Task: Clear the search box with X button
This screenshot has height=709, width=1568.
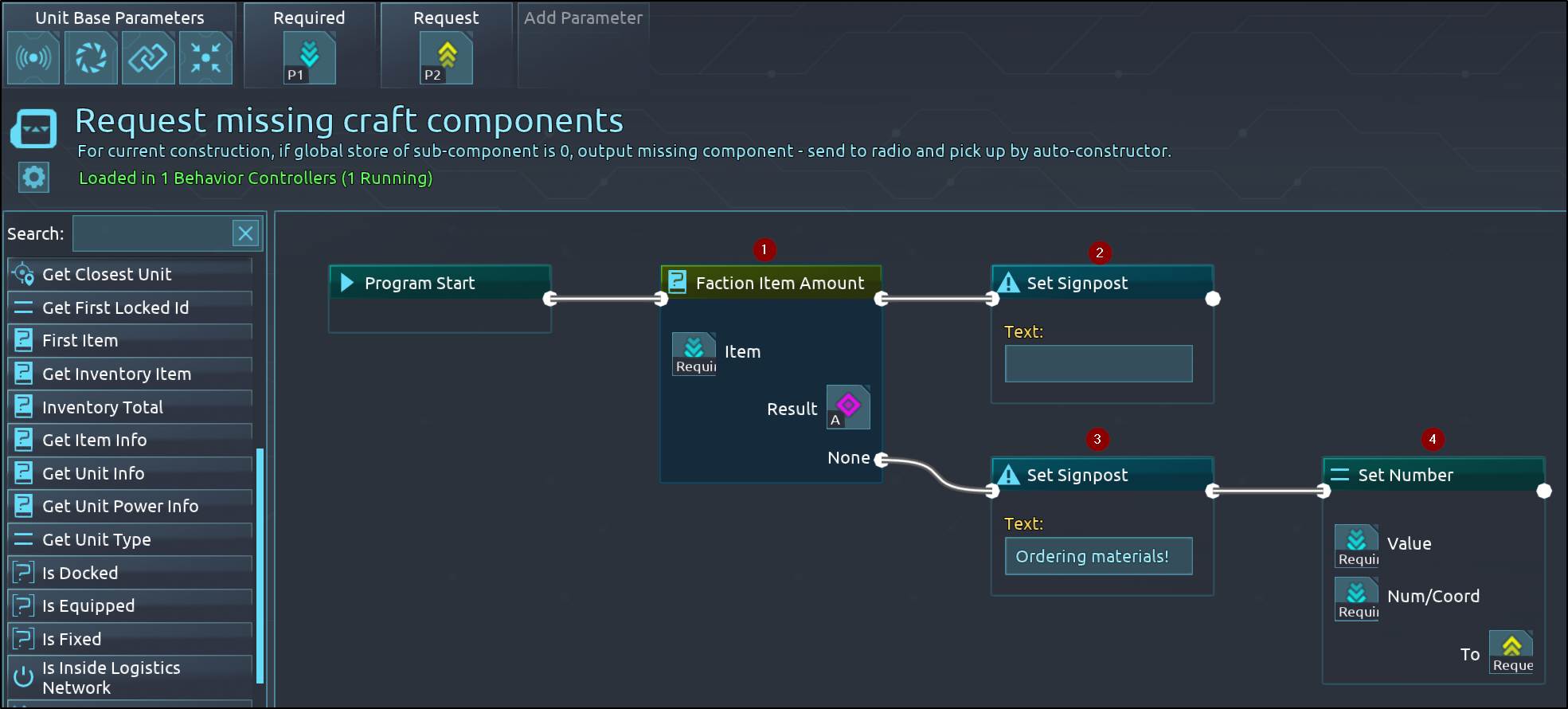Action: pyautogui.click(x=245, y=233)
